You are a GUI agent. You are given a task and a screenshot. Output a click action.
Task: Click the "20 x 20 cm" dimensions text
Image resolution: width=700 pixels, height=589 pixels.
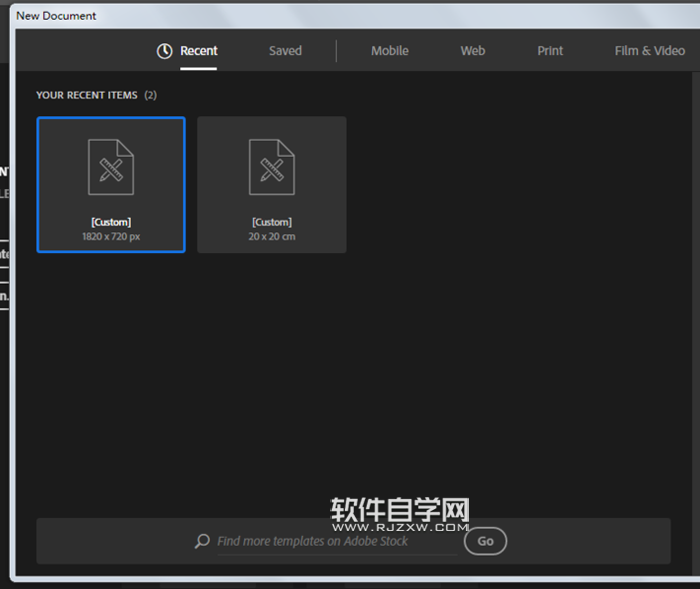(x=271, y=237)
